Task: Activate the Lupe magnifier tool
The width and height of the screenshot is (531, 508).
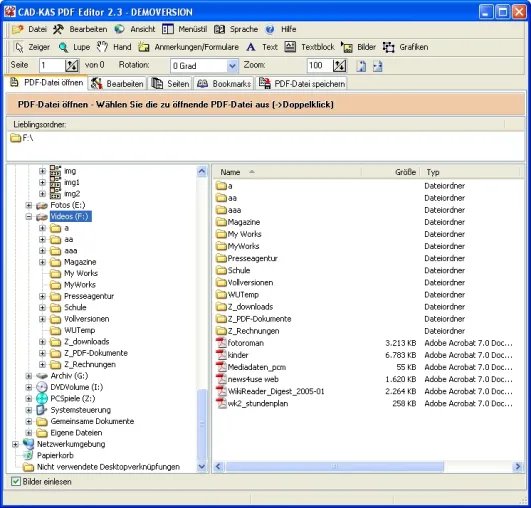Action: (74, 47)
